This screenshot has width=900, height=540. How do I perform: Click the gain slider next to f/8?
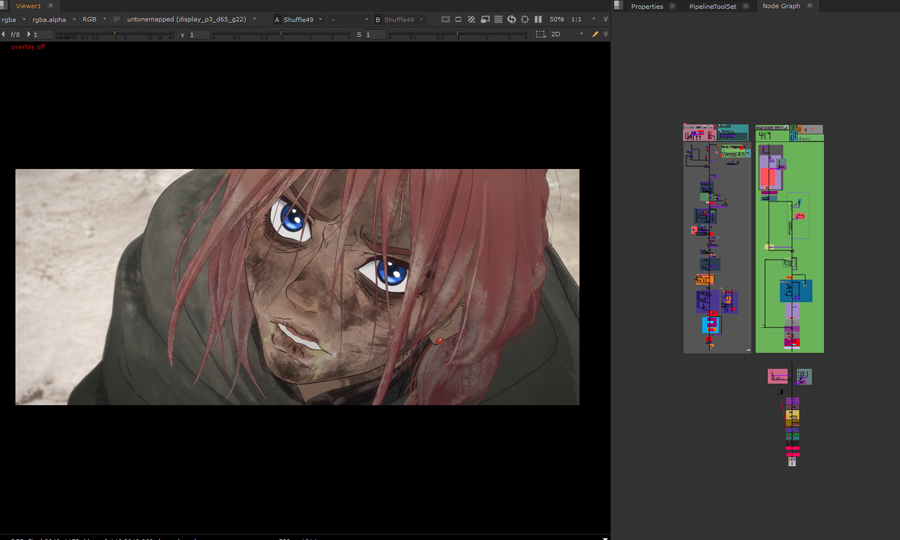pyautogui.click(x=115, y=35)
